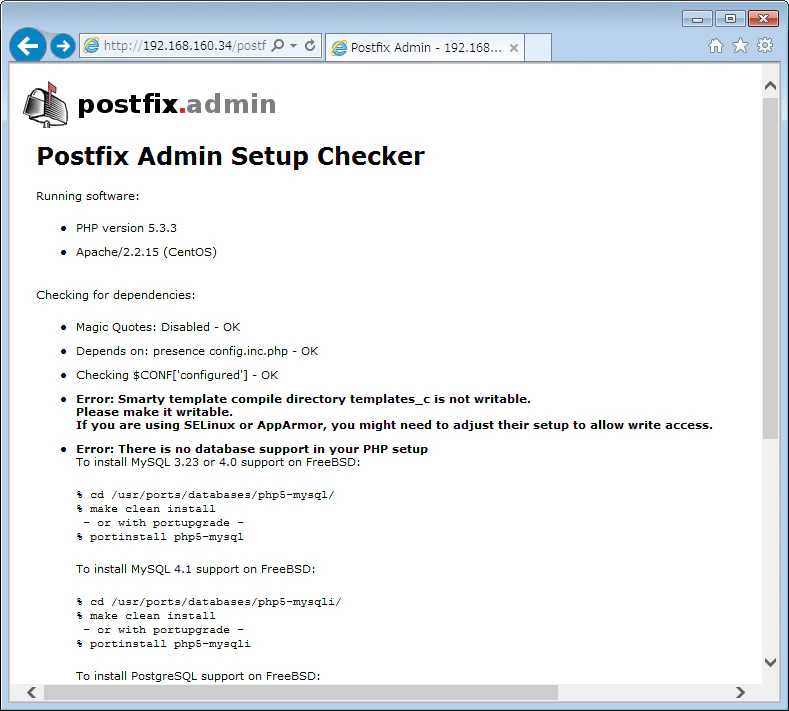Click the vertical scrollbar thumb
This screenshot has height=711, width=789.
pos(770,268)
